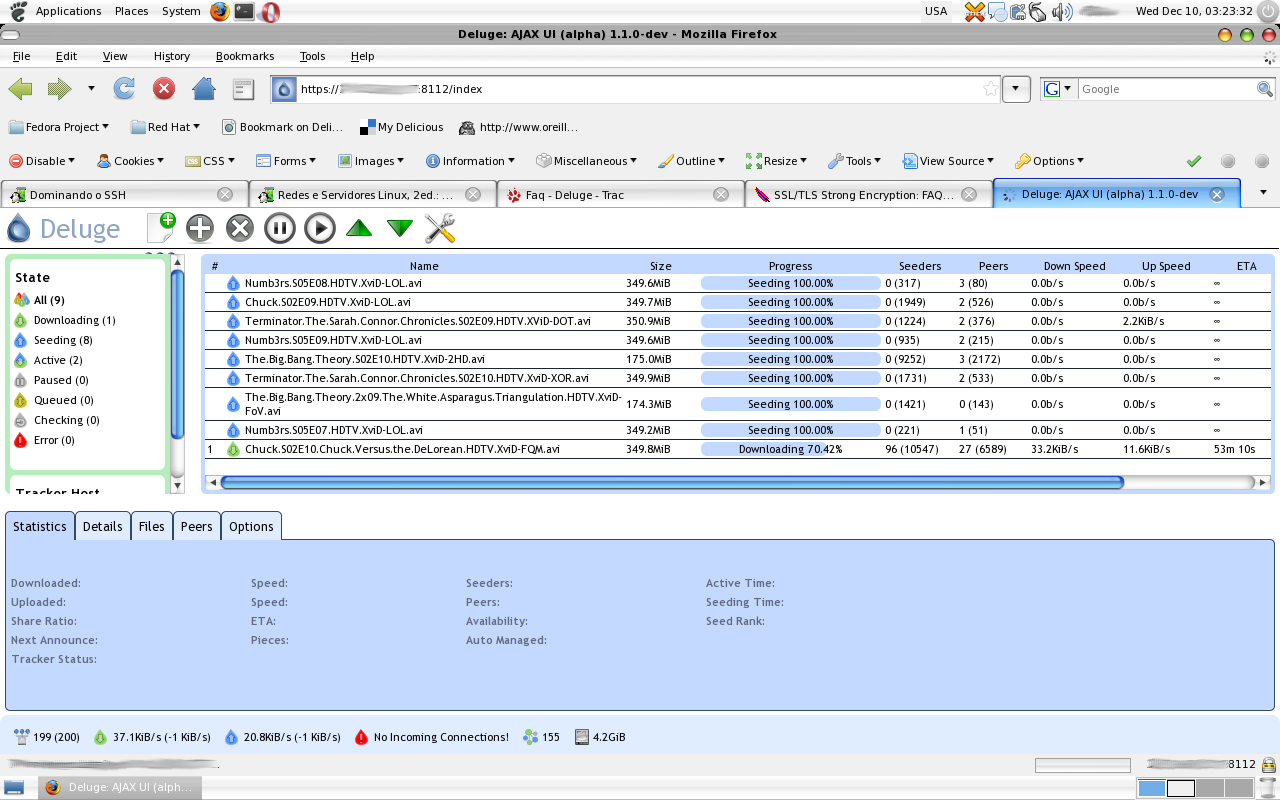1280x800 pixels.
Task: Click the free disk space icon showing 4.2GiB
Action: coord(582,737)
